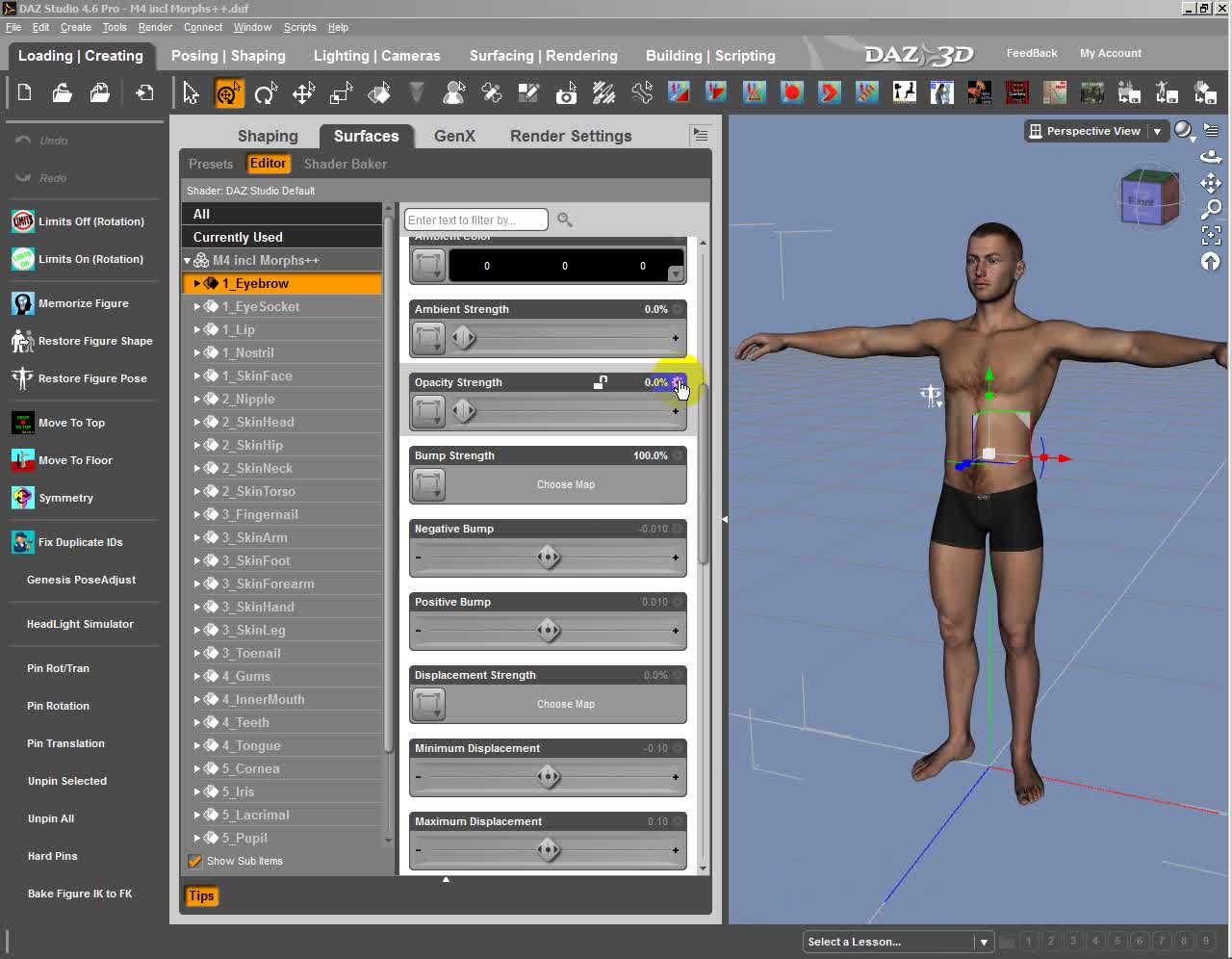Expand the 5_Cornea surface
1232x959 pixels.
click(x=197, y=769)
